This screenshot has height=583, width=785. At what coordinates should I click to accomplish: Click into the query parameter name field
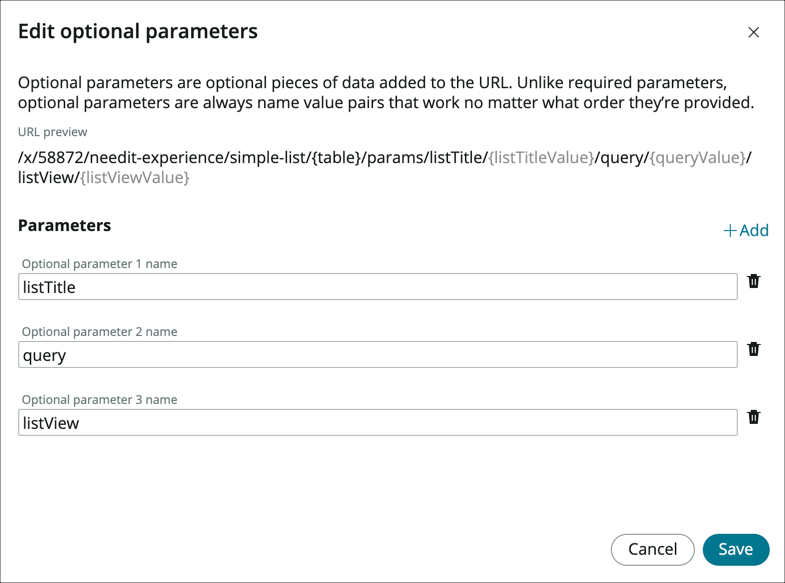[x=378, y=354]
